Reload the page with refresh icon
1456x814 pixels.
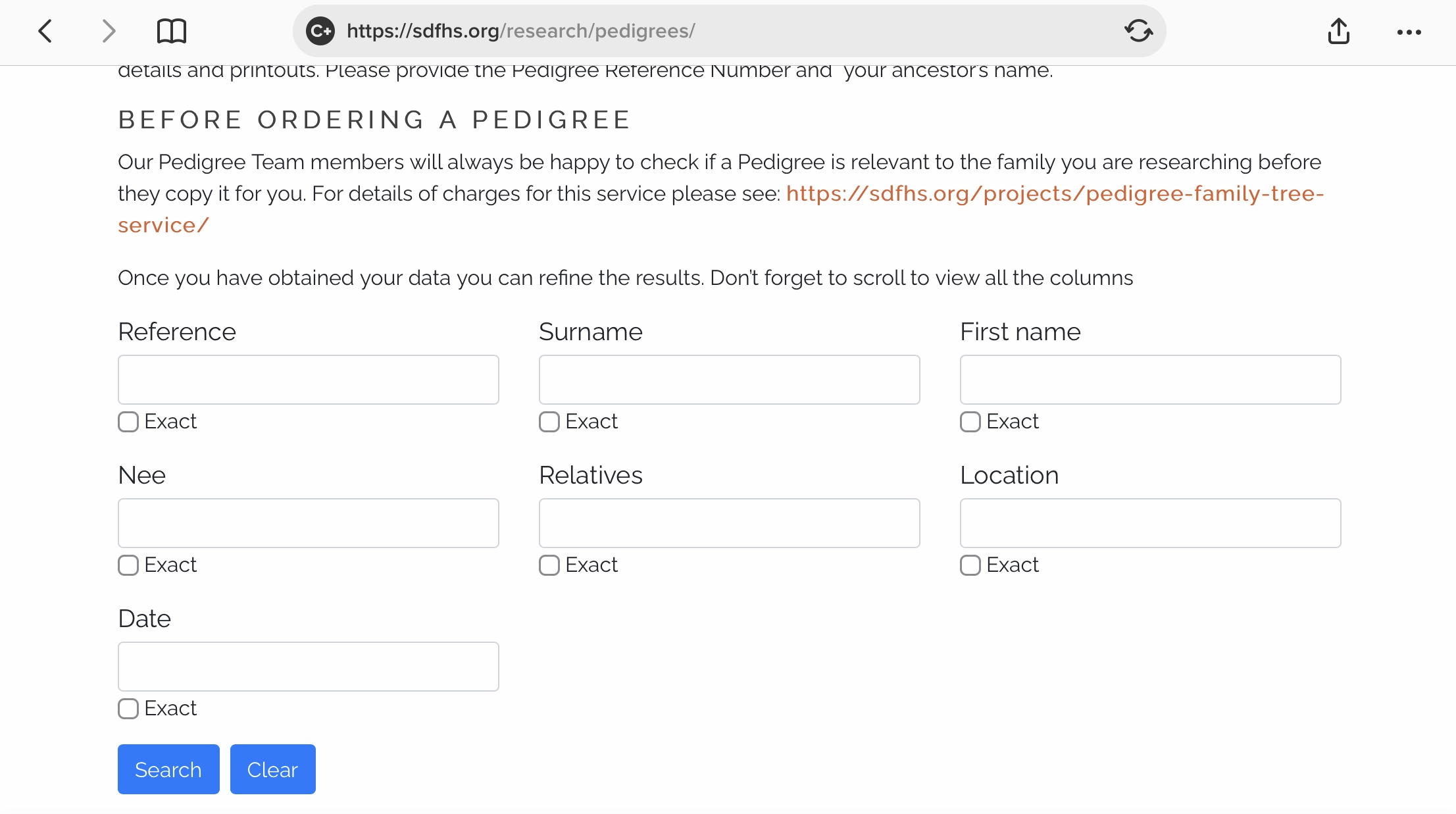pos(1138,31)
